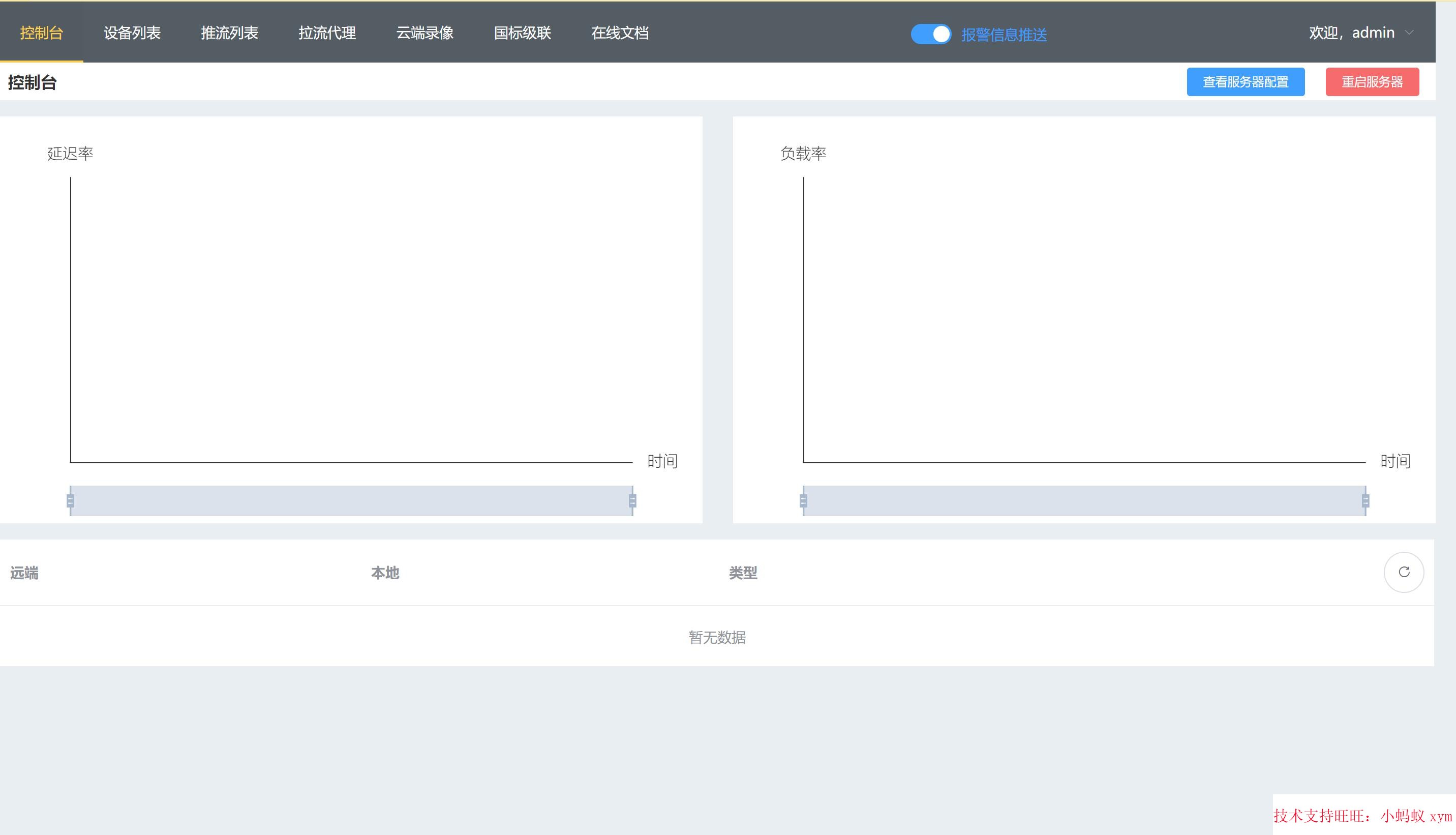The width and height of the screenshot is (1456, 835).
Task: Switch to the 设备列表 tab
Action: (x=132, y=33)
